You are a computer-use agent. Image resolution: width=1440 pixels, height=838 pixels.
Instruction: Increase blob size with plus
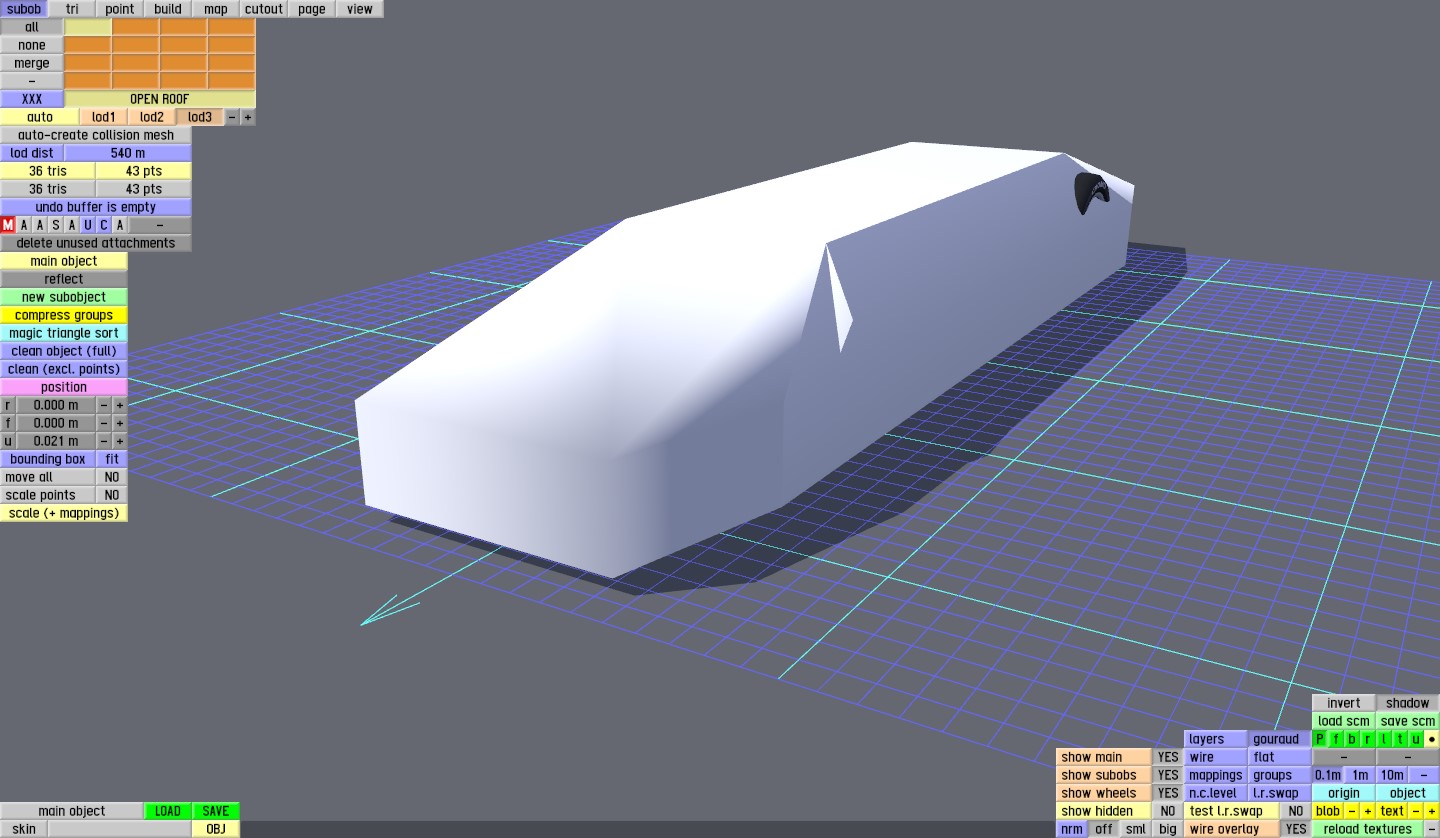click(1368, 811)
